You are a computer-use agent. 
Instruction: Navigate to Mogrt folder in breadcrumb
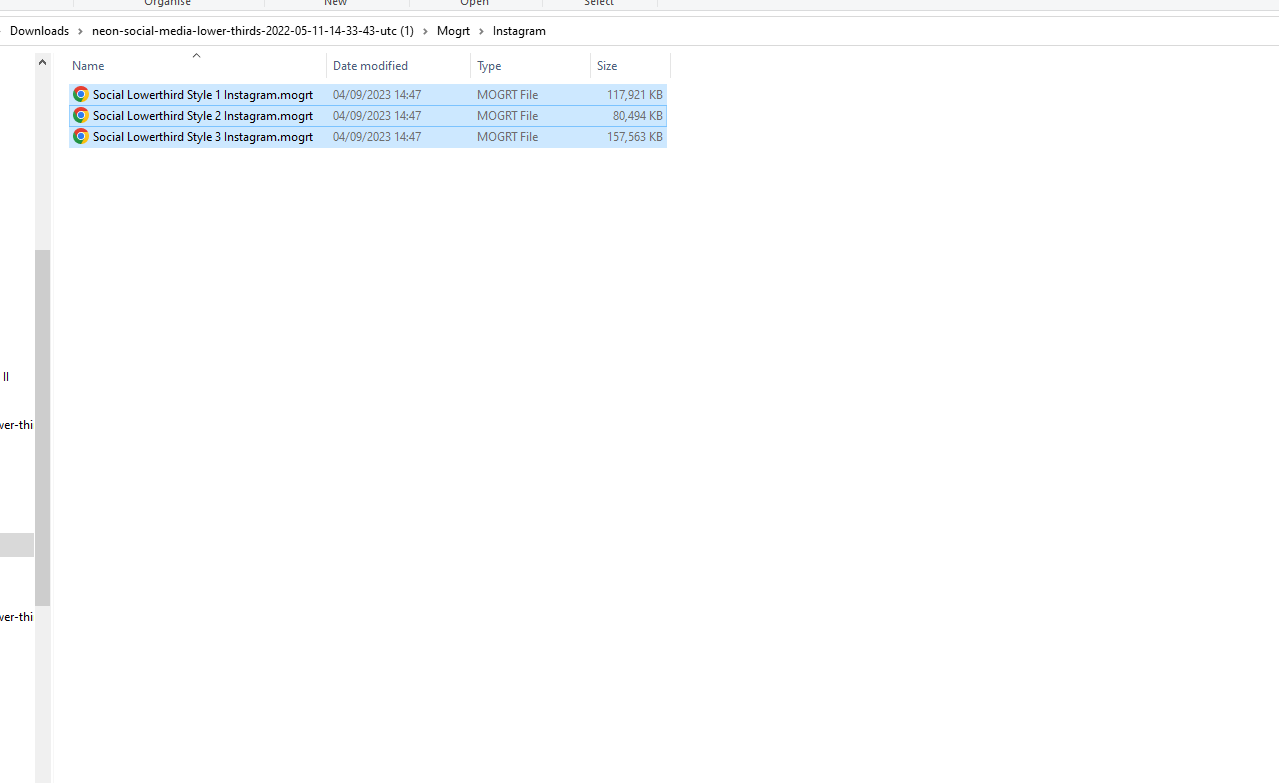(x=453, y=31)
